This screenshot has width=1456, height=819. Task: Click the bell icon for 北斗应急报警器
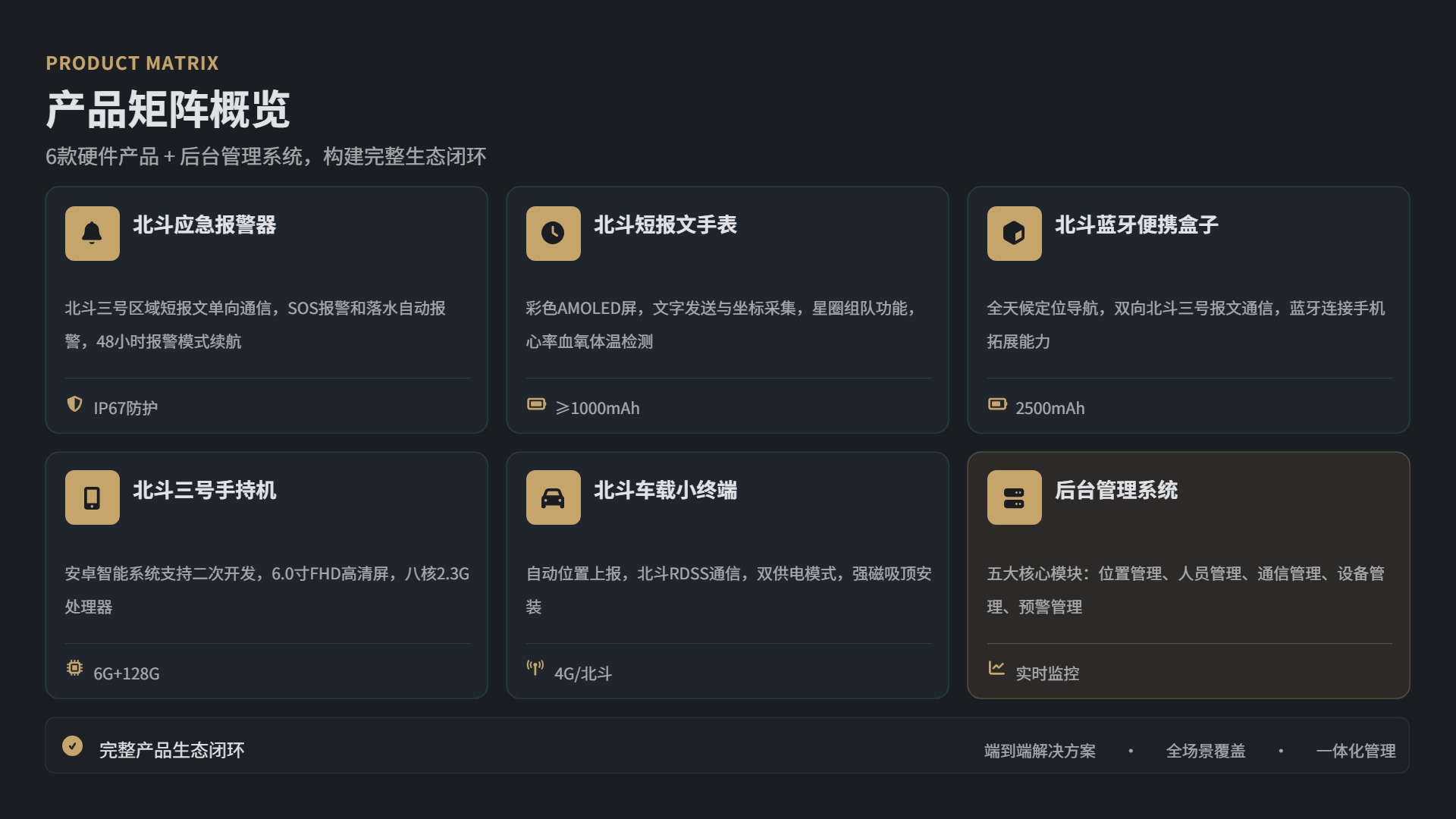(93, 234)
